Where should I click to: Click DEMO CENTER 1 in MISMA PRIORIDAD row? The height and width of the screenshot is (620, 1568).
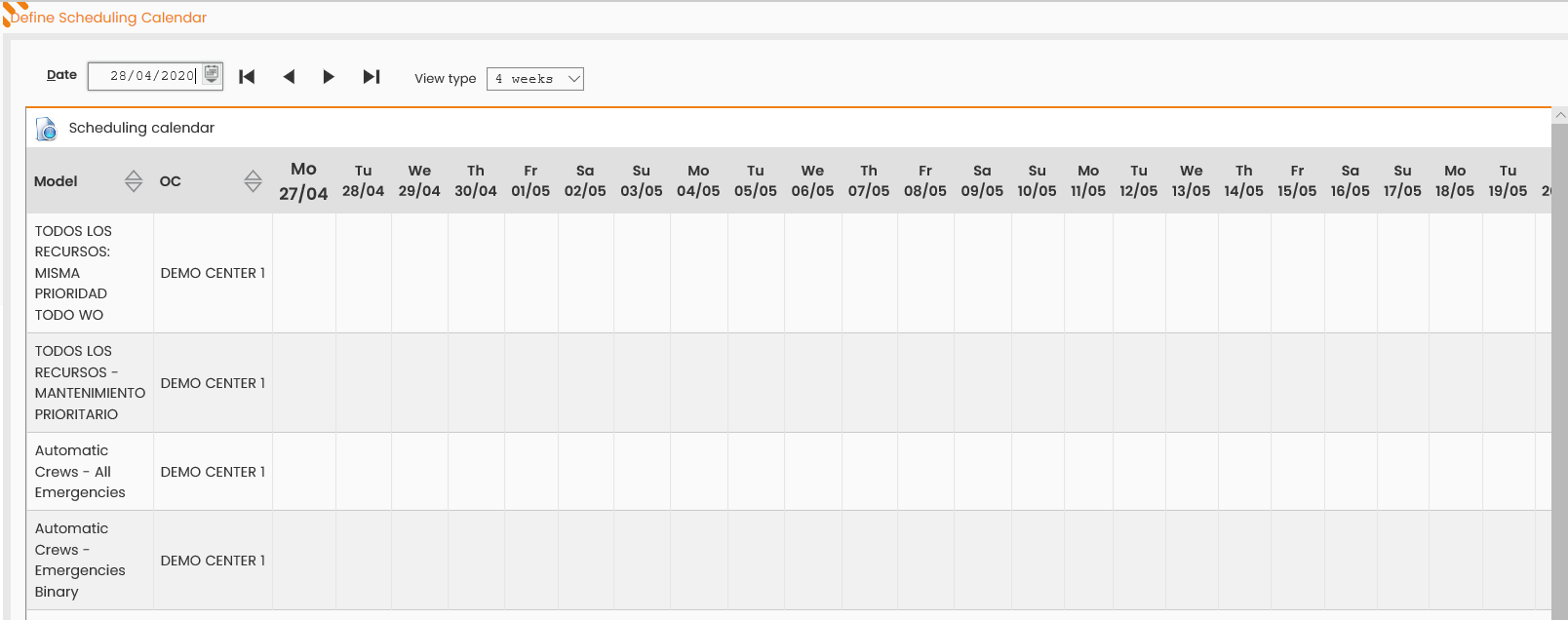coord(213,274)
